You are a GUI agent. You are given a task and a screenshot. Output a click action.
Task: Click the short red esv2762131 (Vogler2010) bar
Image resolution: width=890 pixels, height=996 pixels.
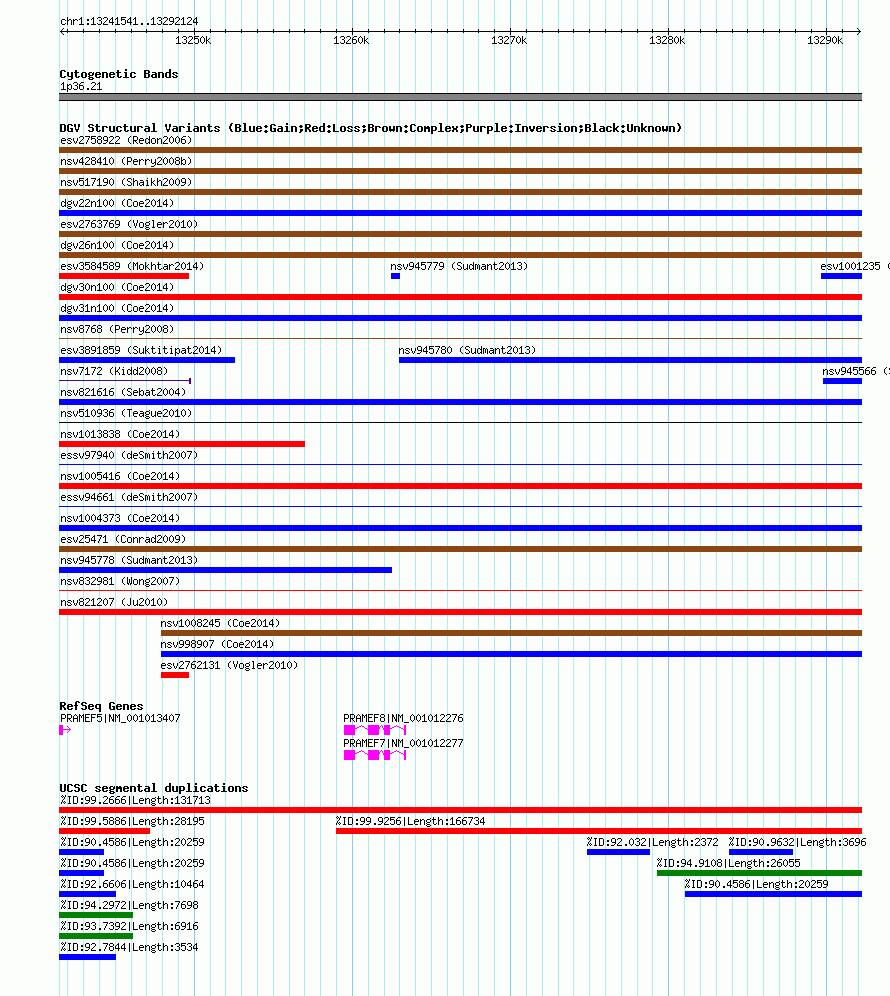pyautogui.click(x=175, y=675)
